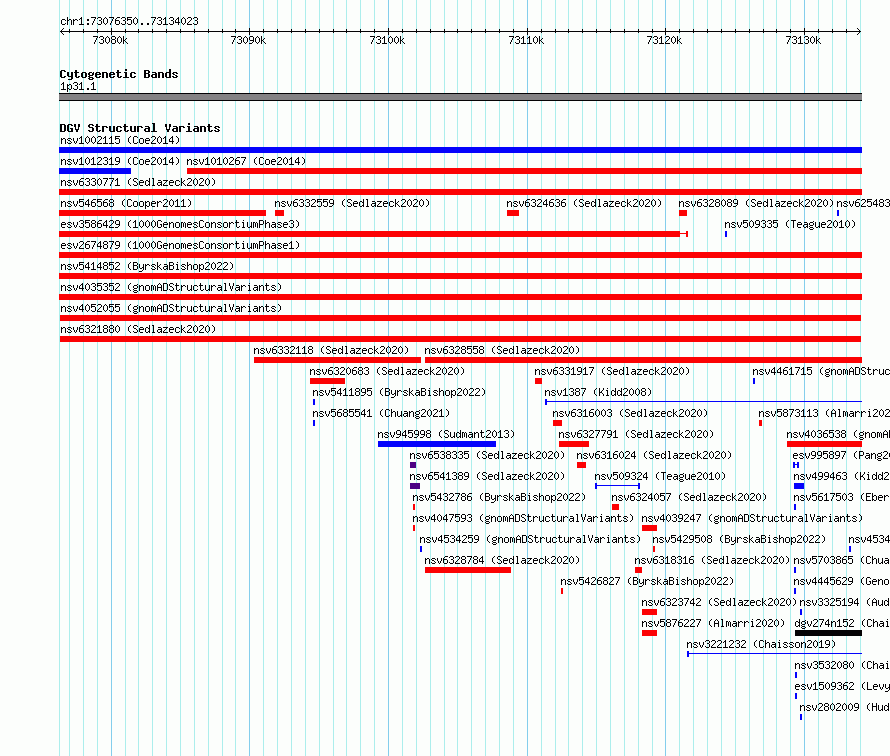
Task: Select nsv6323742 (Sedlazeck2020) label
Action: 719,602
